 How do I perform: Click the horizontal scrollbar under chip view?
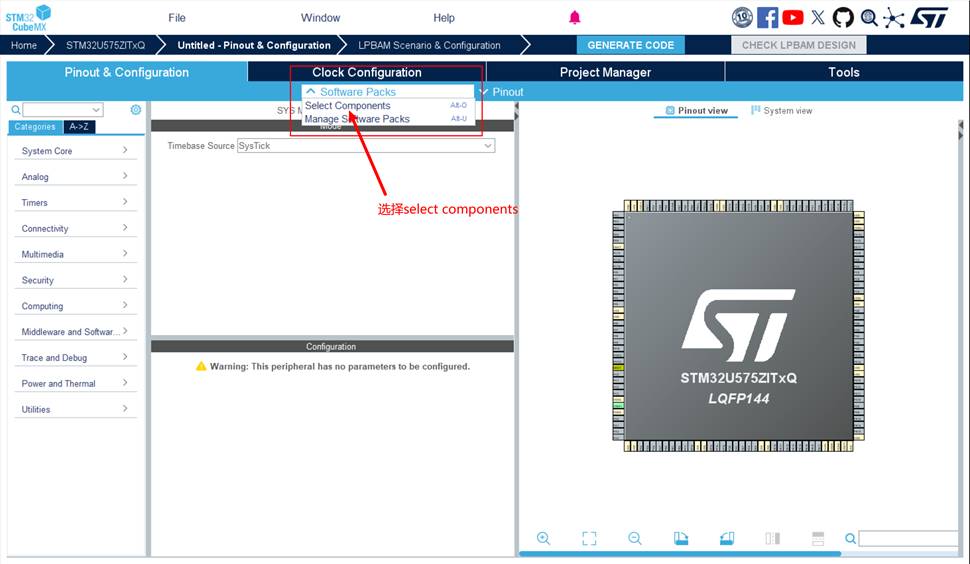click(680, 553)
